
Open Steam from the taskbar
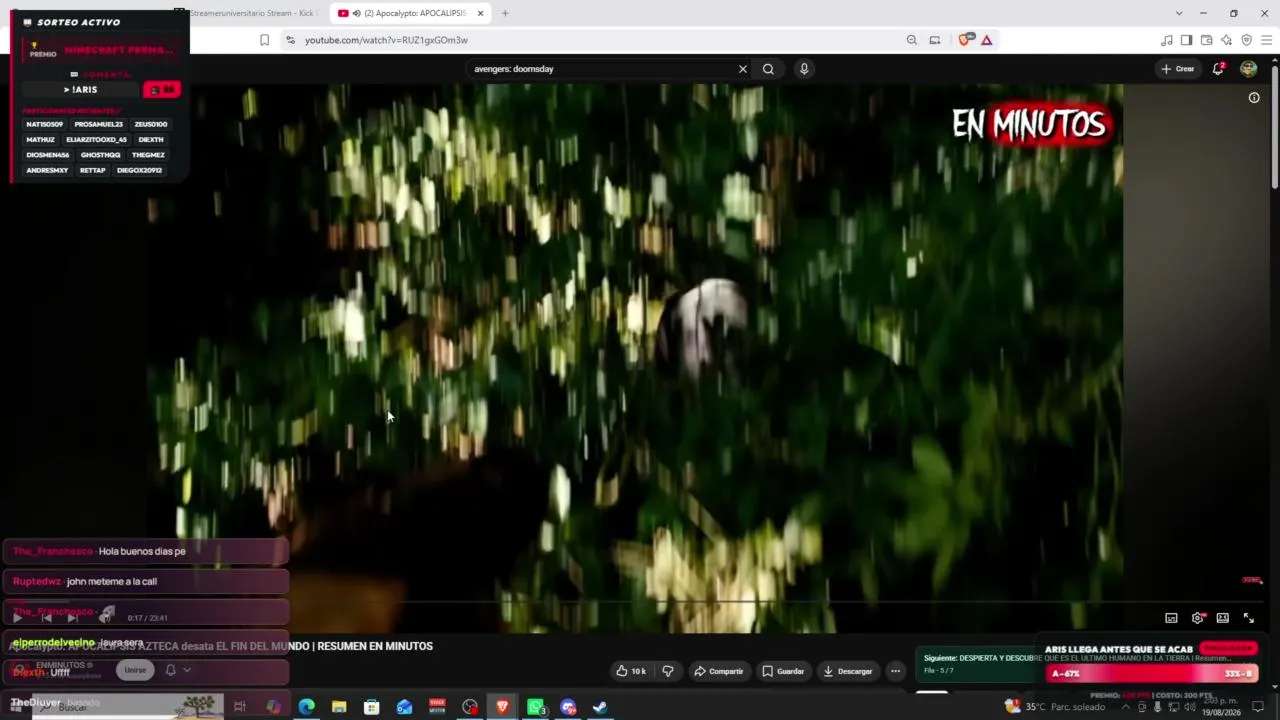tap(600, 707)
